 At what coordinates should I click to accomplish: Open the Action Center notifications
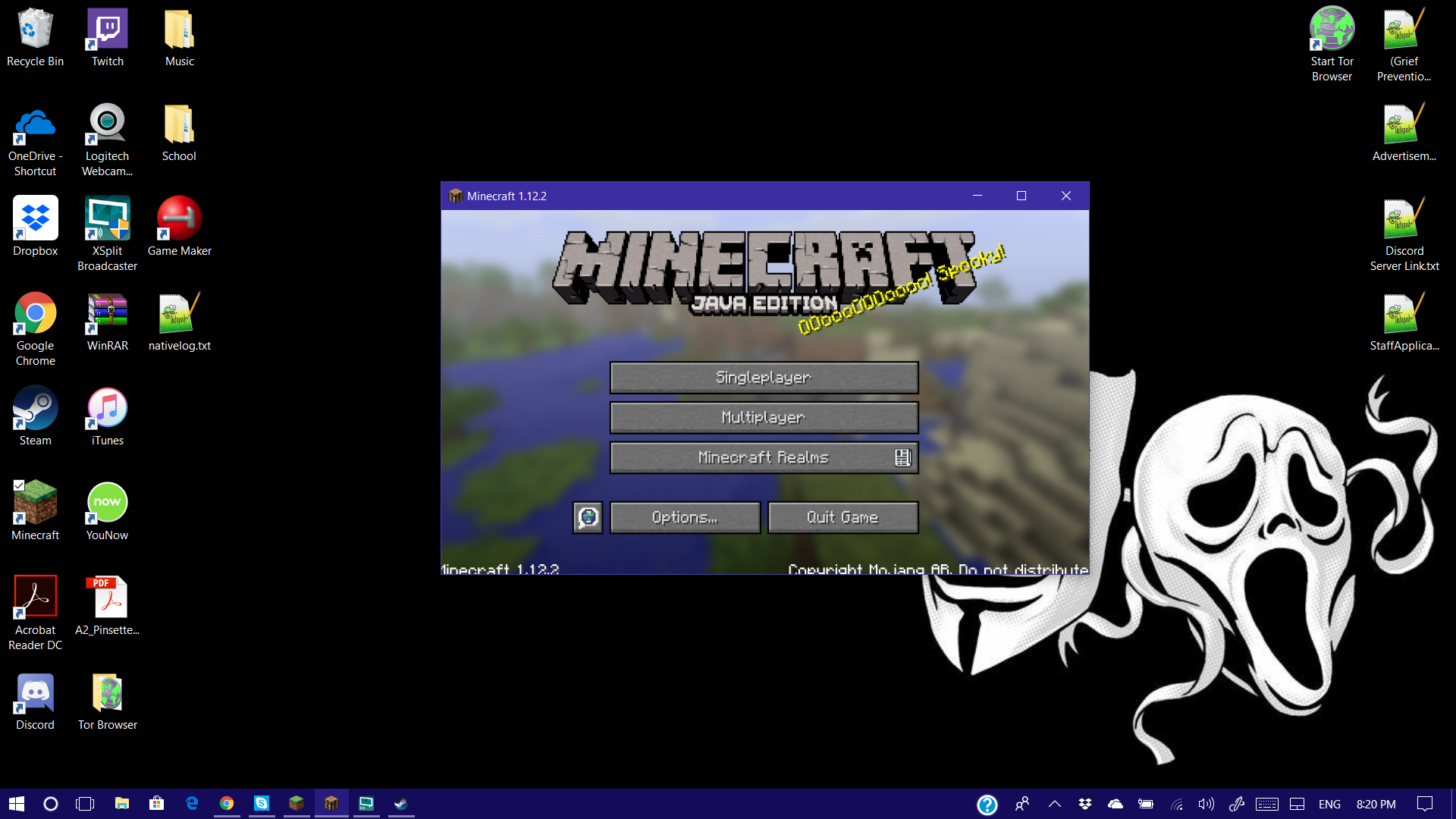[x=1425, y=804]
